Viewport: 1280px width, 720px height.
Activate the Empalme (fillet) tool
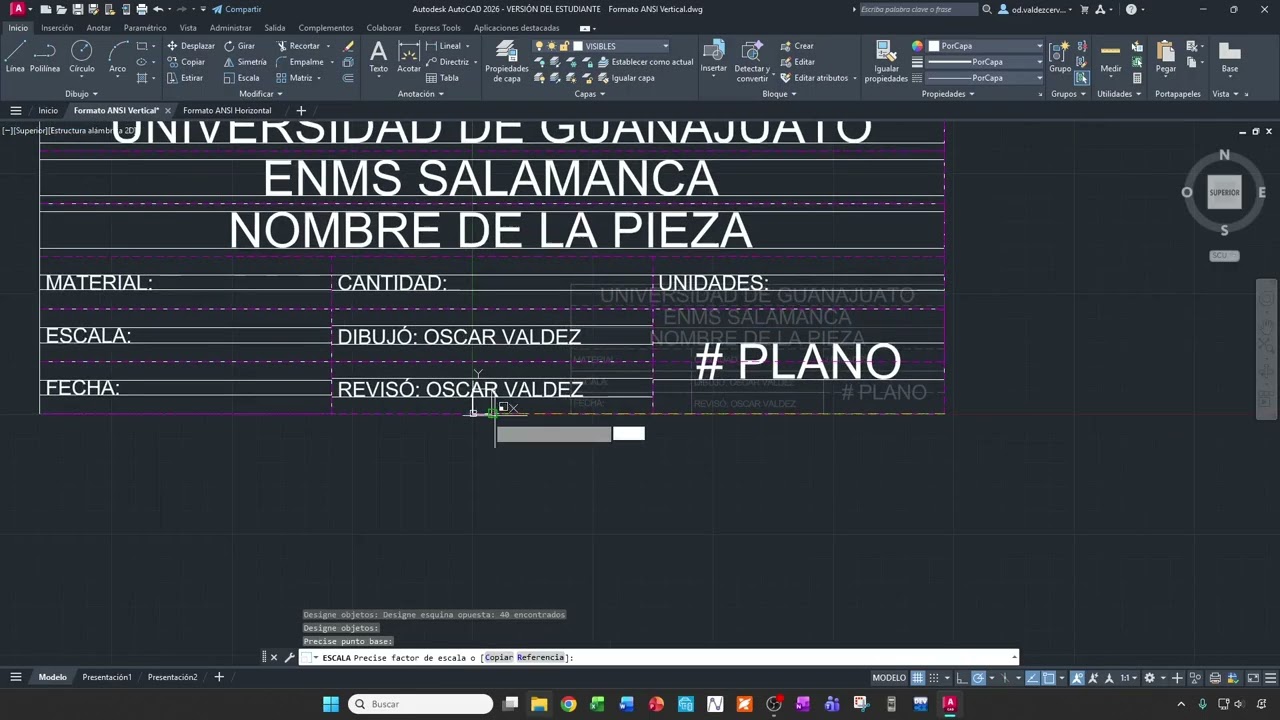[300, 62]
